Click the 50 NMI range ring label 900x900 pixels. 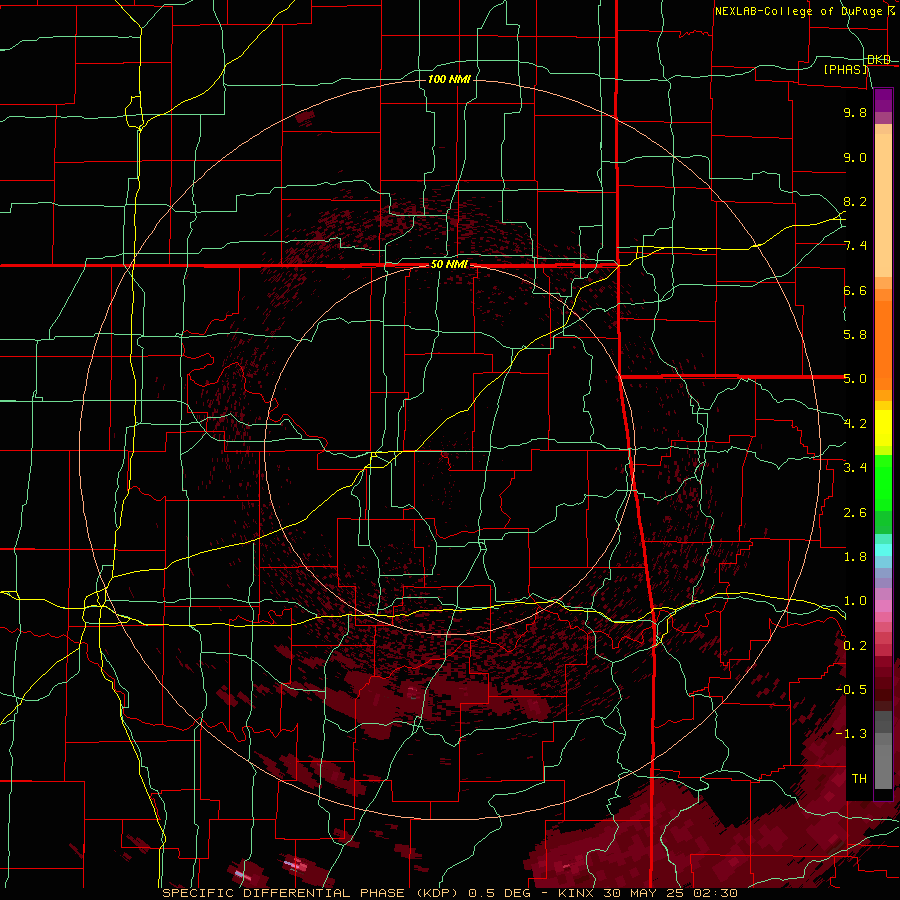pos(449,265)
